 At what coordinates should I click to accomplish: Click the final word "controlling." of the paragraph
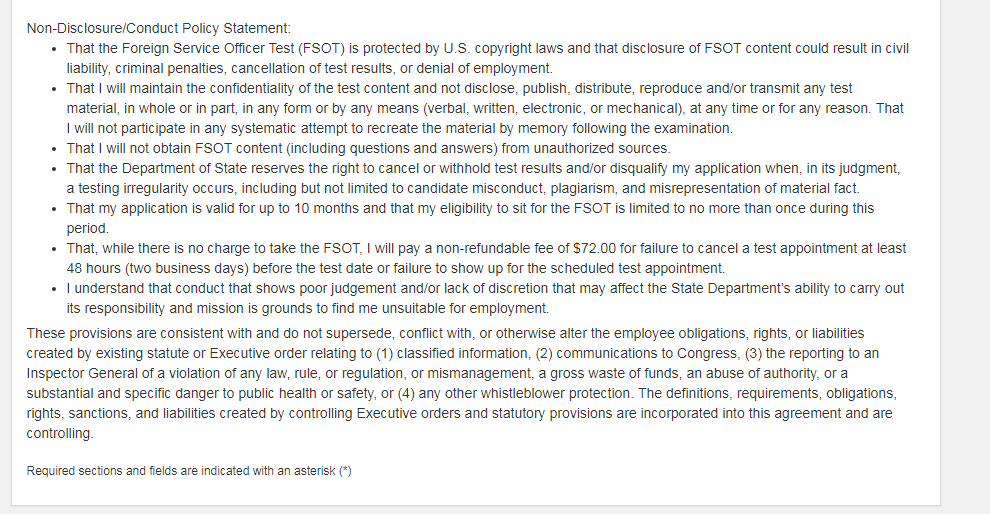click(x=60, y=433)
